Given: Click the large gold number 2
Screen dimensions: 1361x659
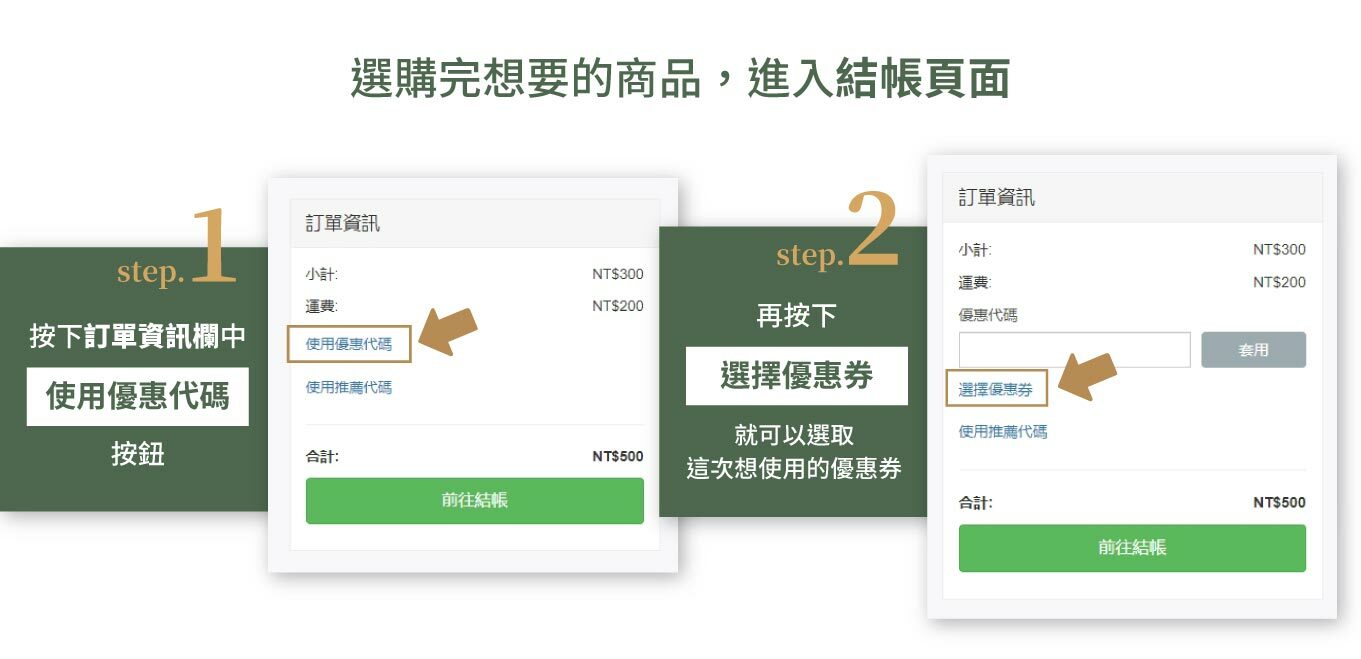Looking at the screenshot, I should point(872,231).
